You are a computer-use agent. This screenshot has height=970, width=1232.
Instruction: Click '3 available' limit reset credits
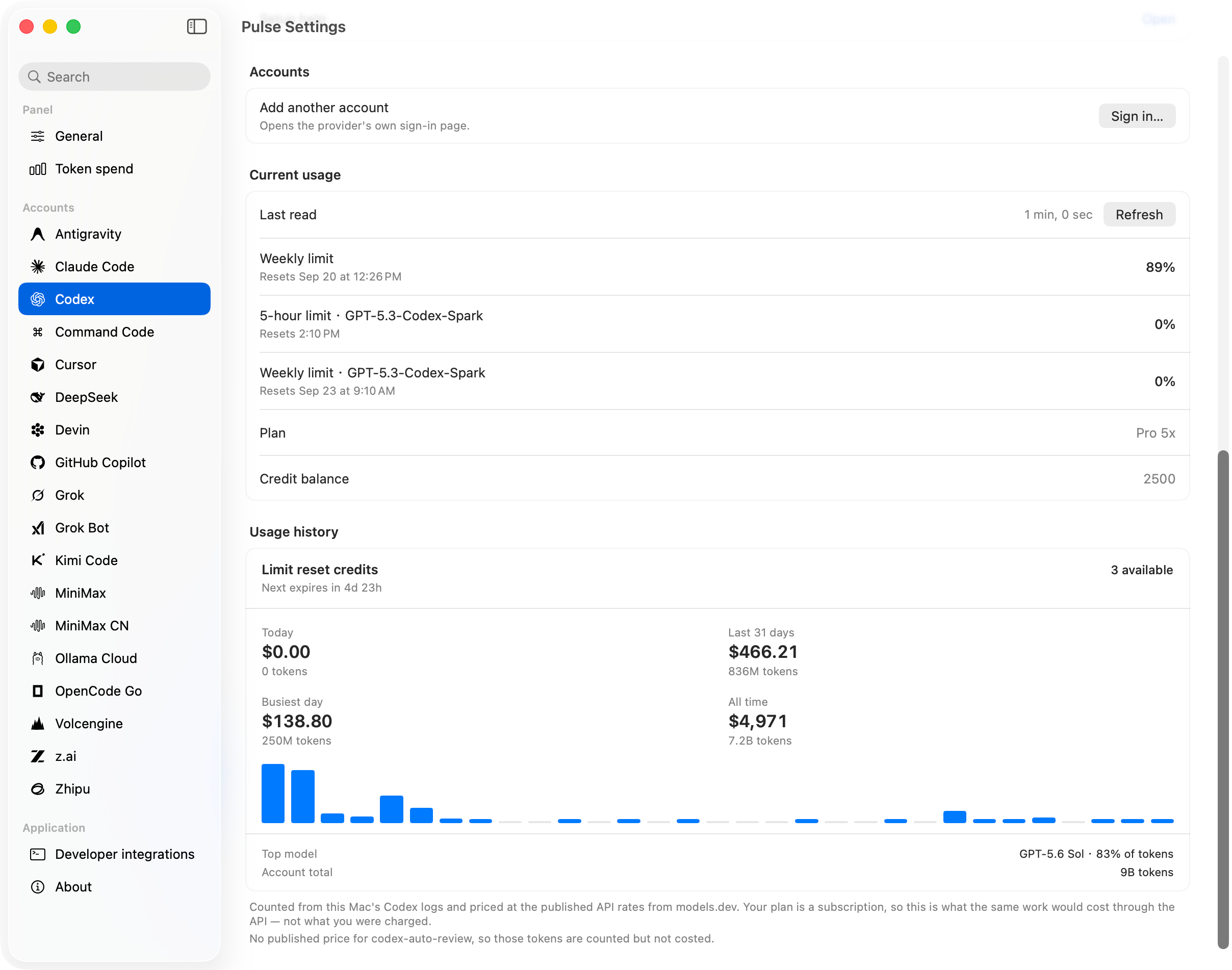coord(1142,570)
